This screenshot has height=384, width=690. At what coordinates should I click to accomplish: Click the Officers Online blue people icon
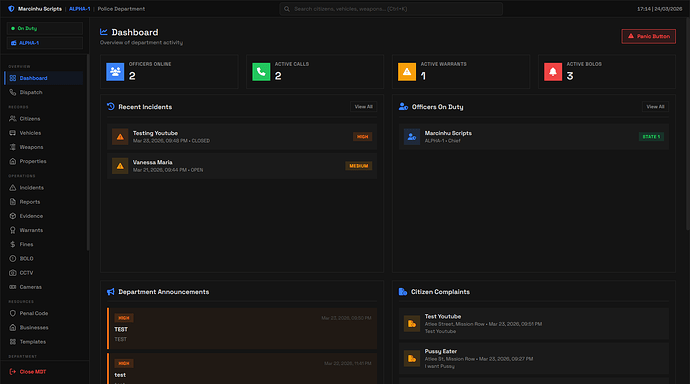(x=115, y=72)
